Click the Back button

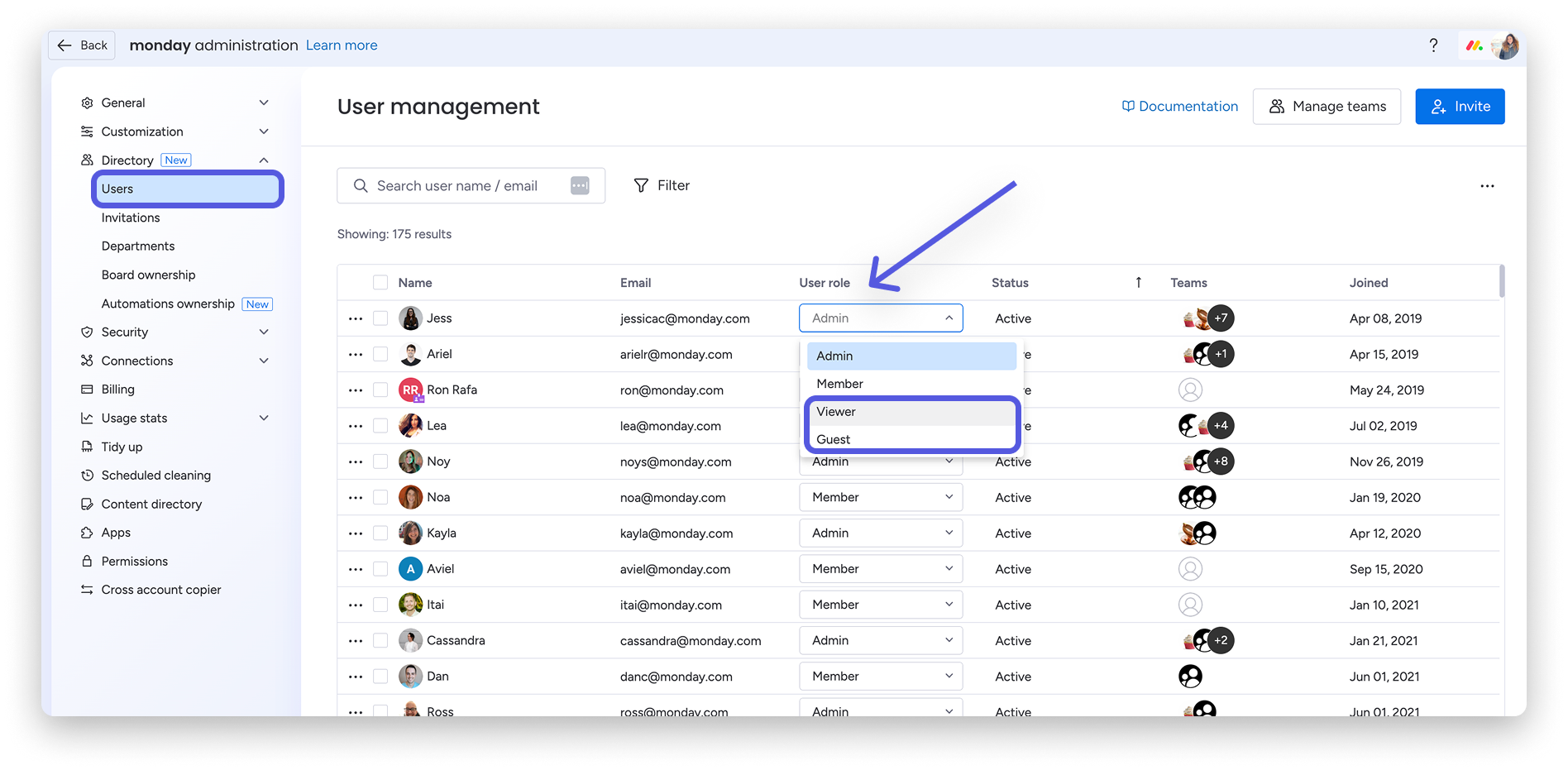point(82,45)
